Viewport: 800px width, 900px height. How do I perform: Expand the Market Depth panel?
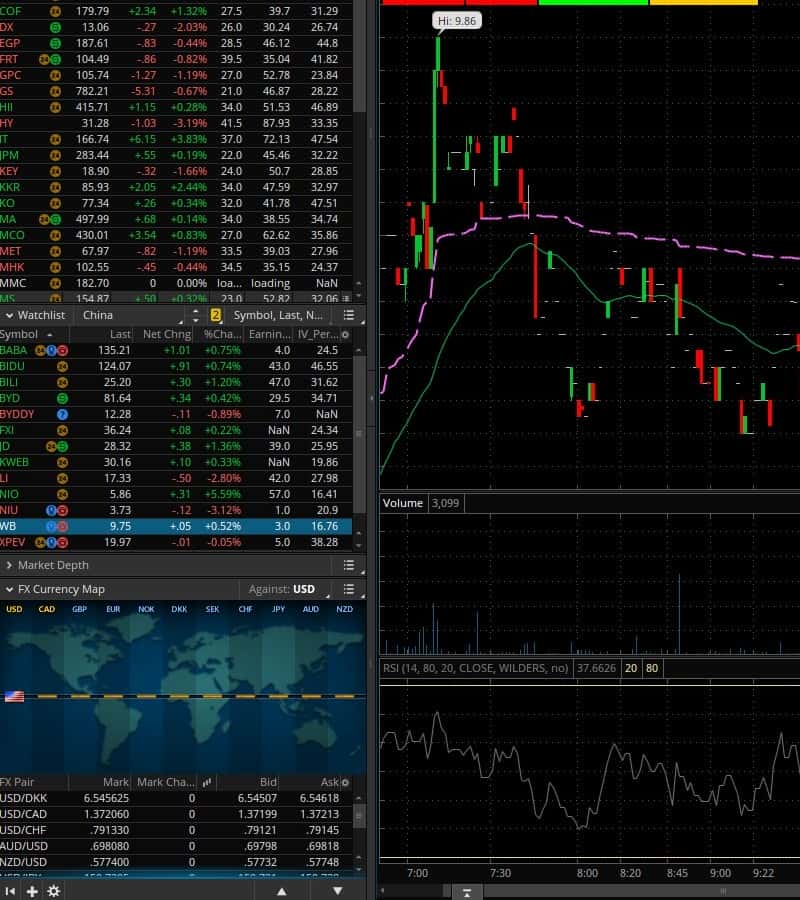[x=9, y=565]
